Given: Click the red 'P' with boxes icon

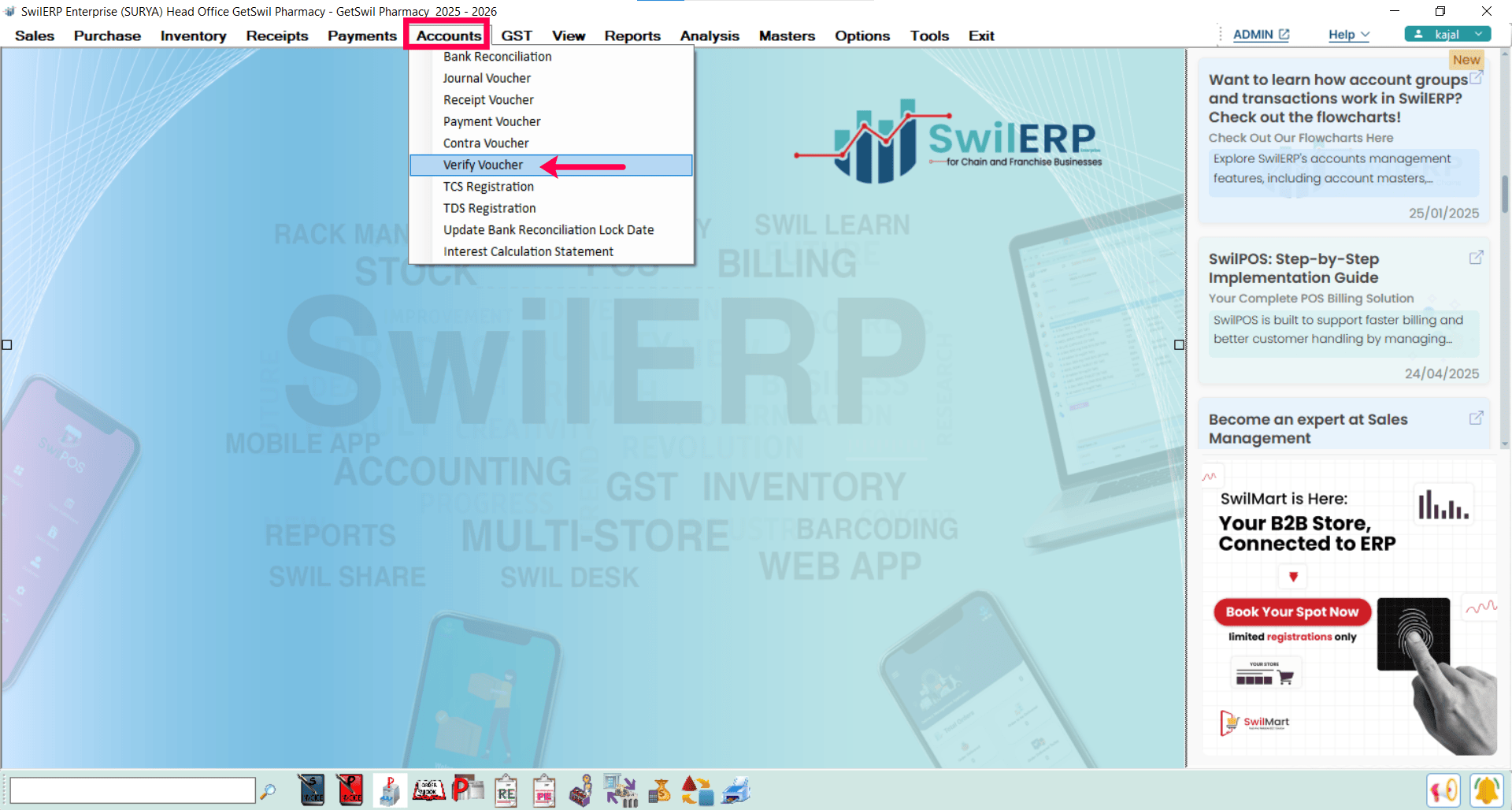Looking at the screenshot, I should point(468,790).
